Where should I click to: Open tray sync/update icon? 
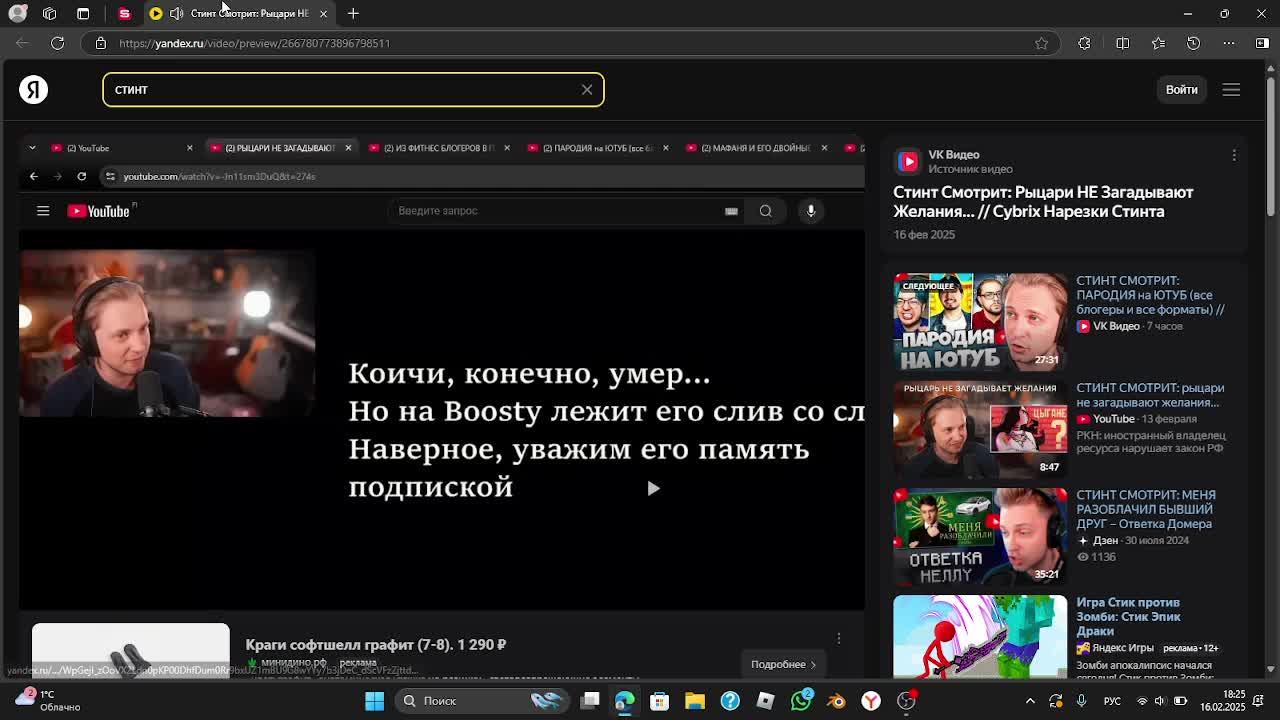1056,701
